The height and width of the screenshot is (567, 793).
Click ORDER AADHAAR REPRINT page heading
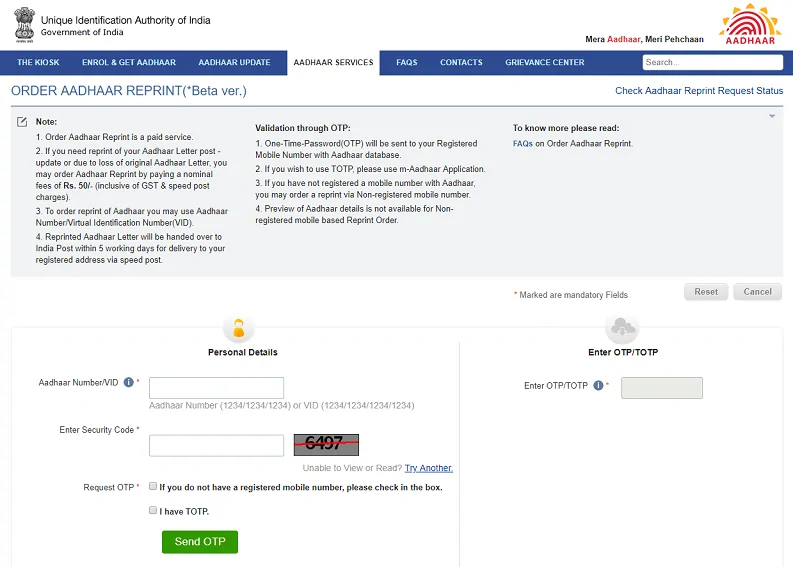129,91
